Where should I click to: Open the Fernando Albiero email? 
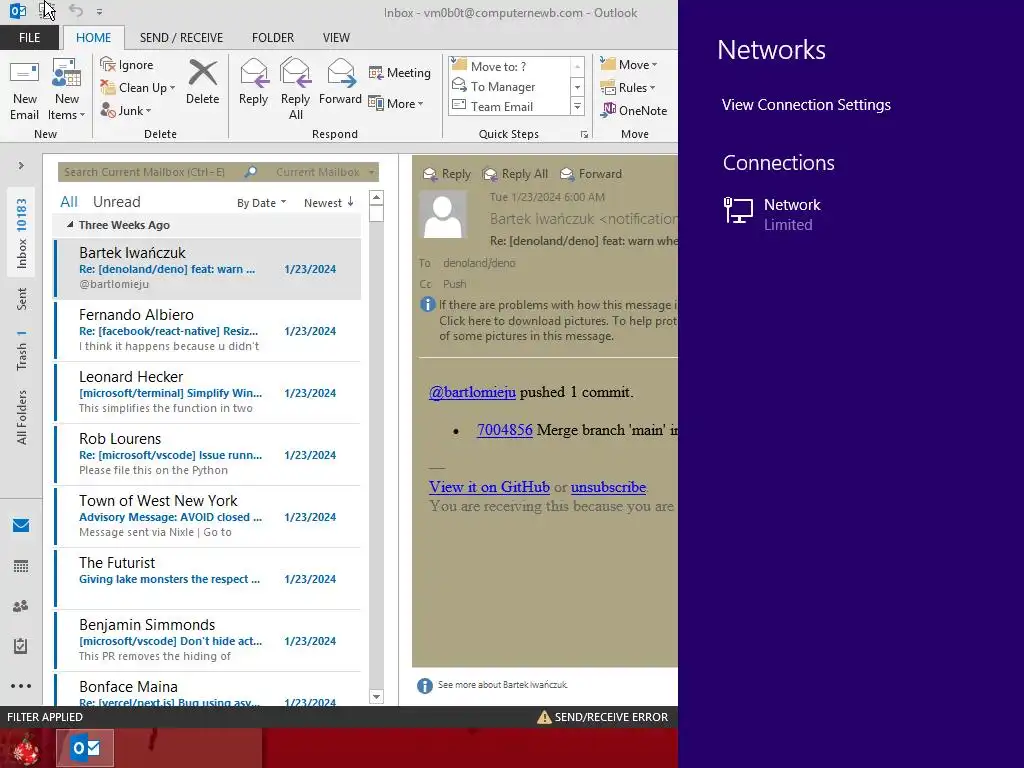(x=208, y=330)
